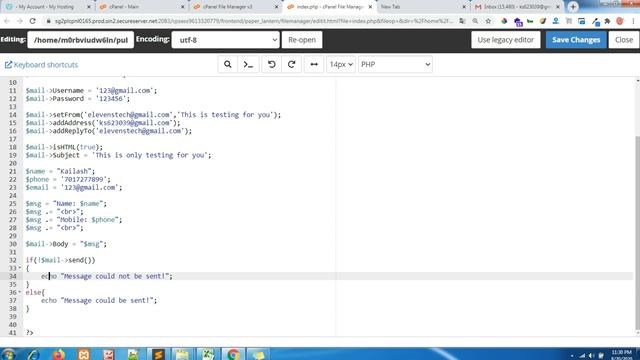Focus the Editing file path field

[80, 40]
